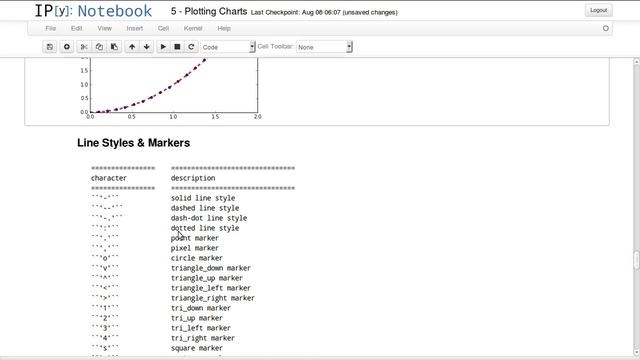Cut the selected cell with the scissors icon
Viewport: 640px width, 360px height.
pos(84,47)
